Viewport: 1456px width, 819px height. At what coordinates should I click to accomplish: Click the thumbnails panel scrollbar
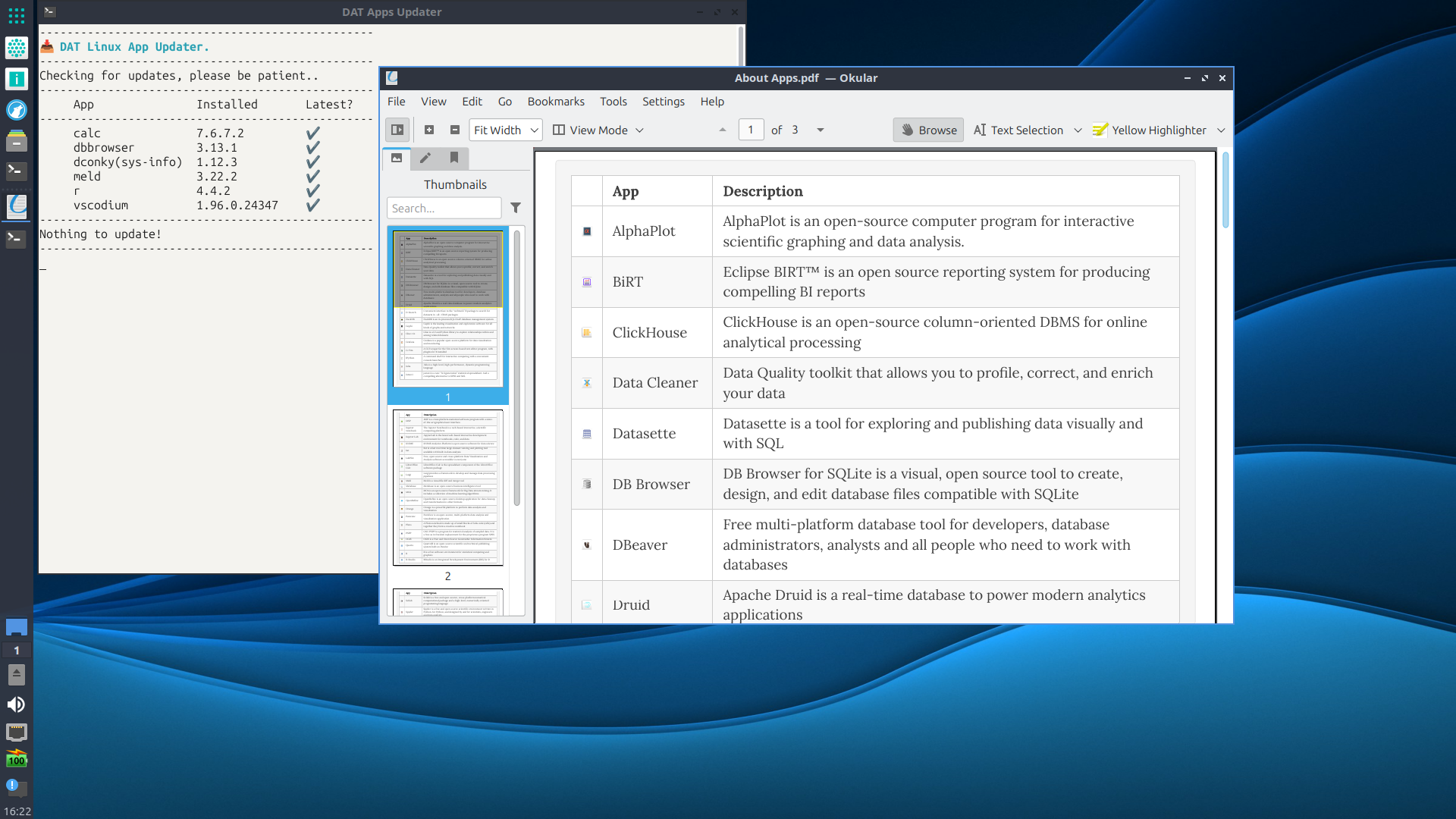point(517,368)
